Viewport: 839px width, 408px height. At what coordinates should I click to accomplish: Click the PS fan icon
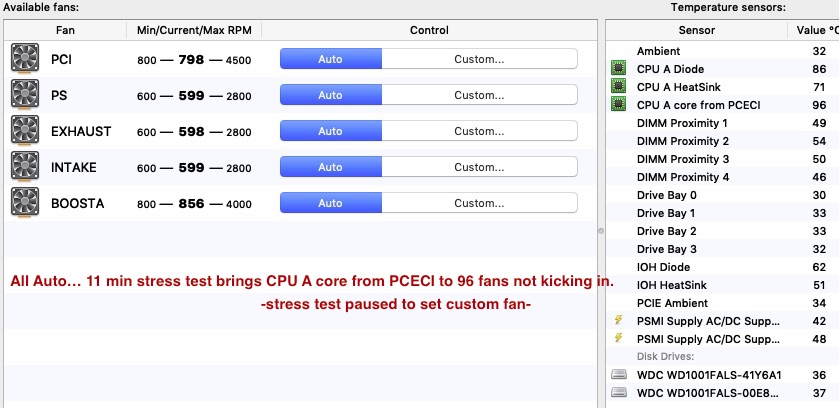tap(25, 95)
